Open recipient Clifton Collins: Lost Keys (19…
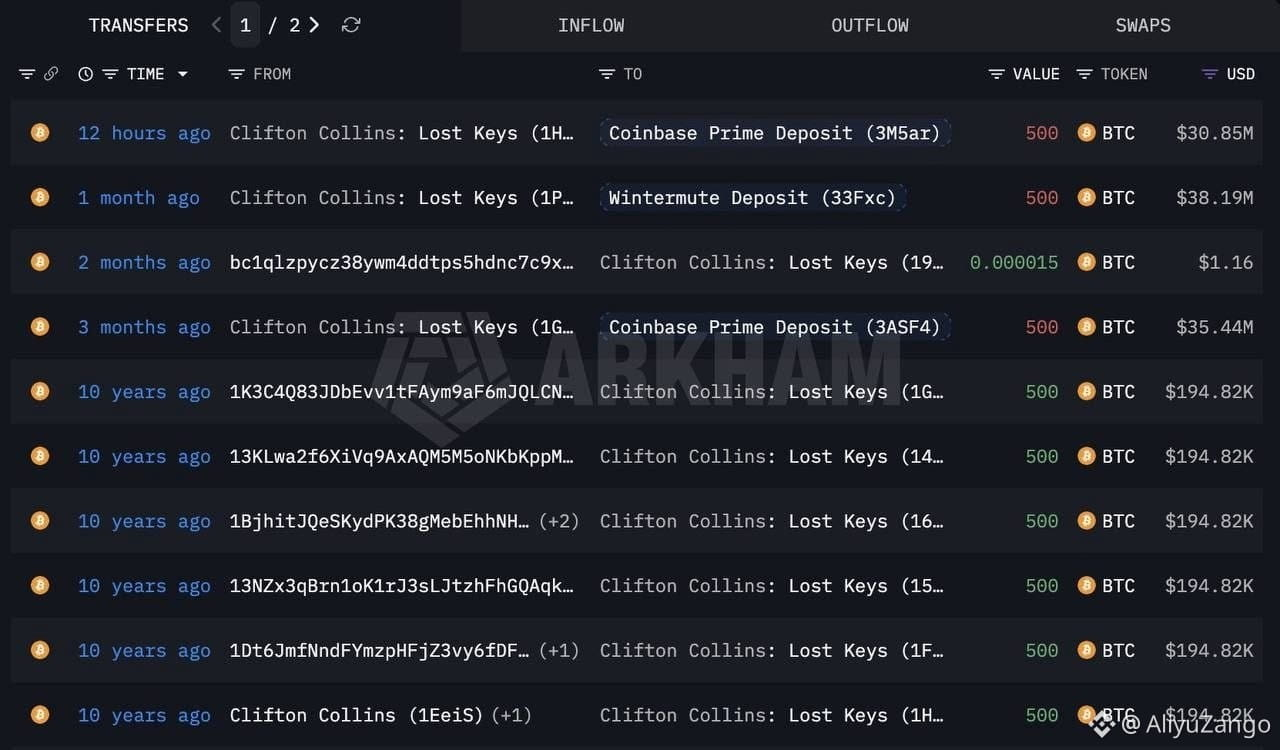Image resolution: width=1280 pixels, height=750 pixels. (x=772, y=262)
